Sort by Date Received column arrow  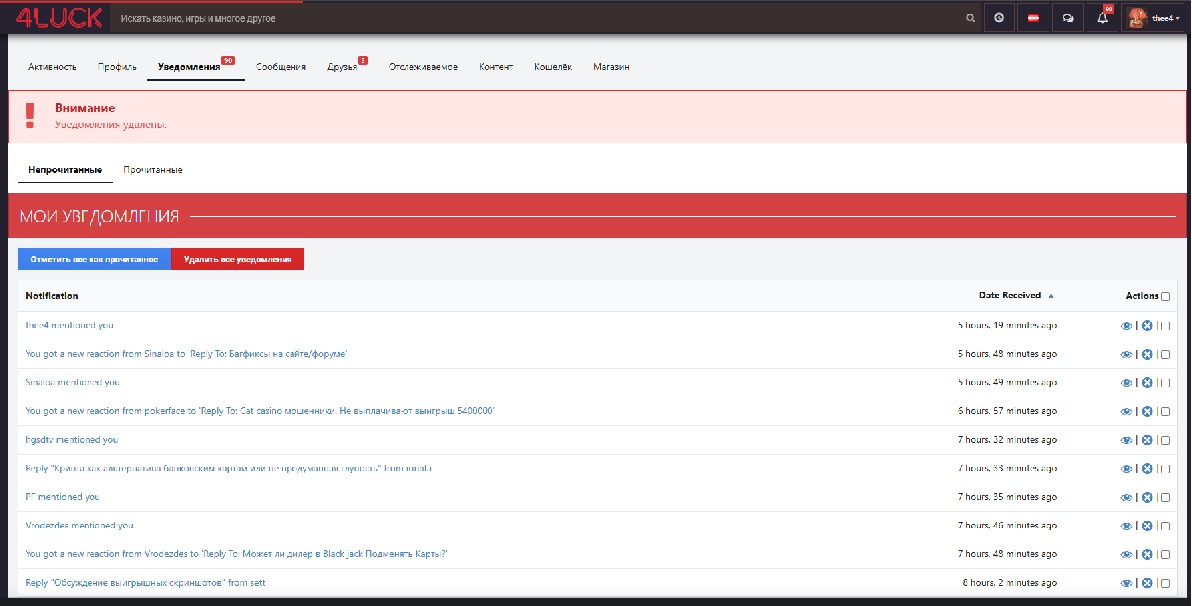click(1051, 296)
